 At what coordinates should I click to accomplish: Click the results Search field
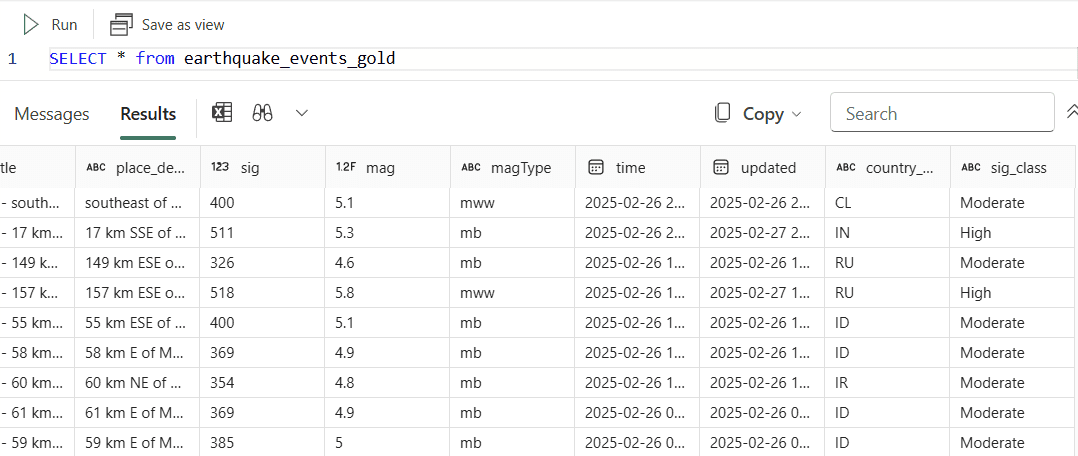pos(942,113)
